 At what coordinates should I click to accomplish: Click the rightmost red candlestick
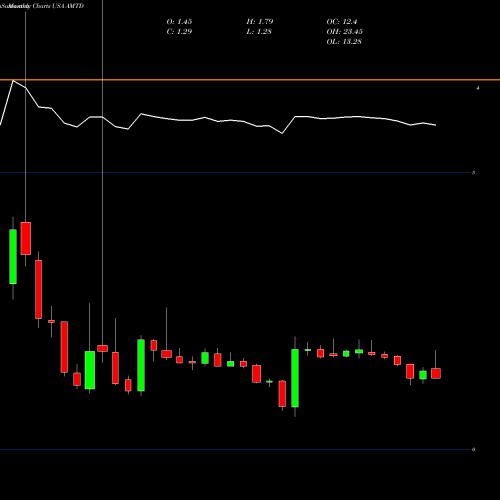point(436,373)
